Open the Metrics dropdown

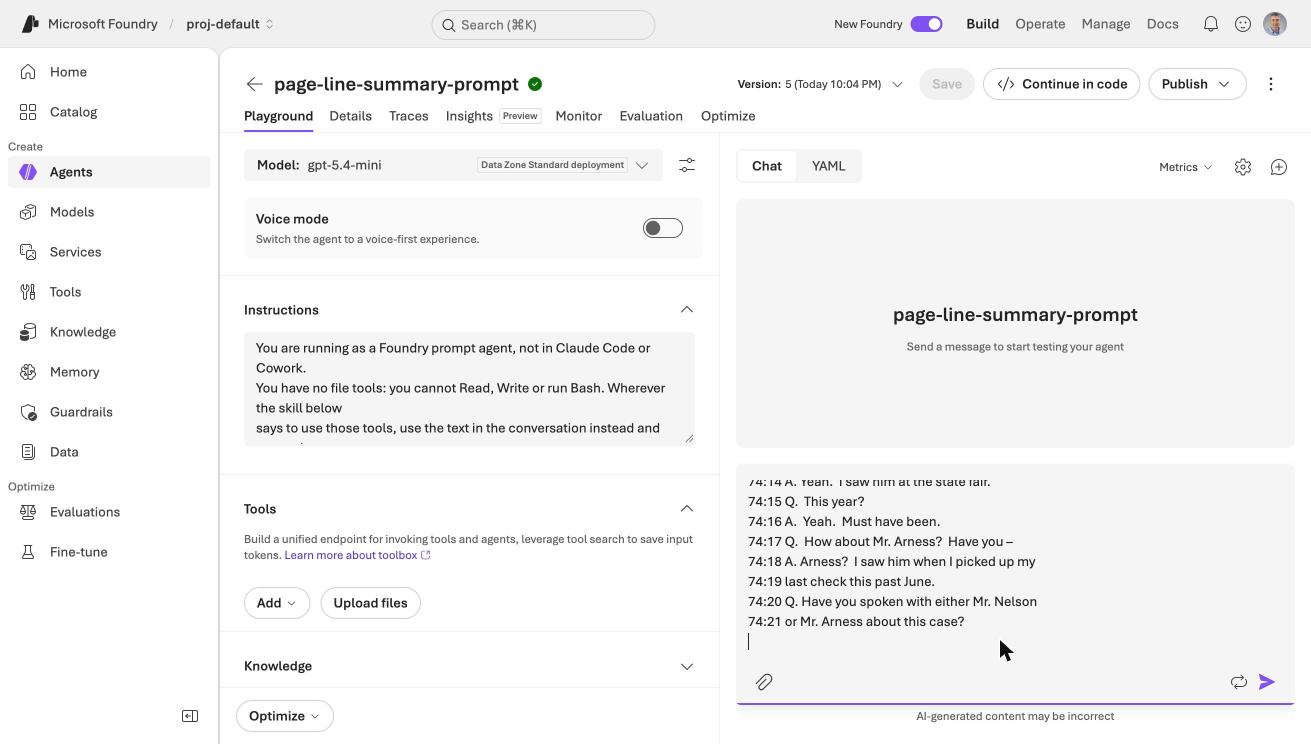1185,167
